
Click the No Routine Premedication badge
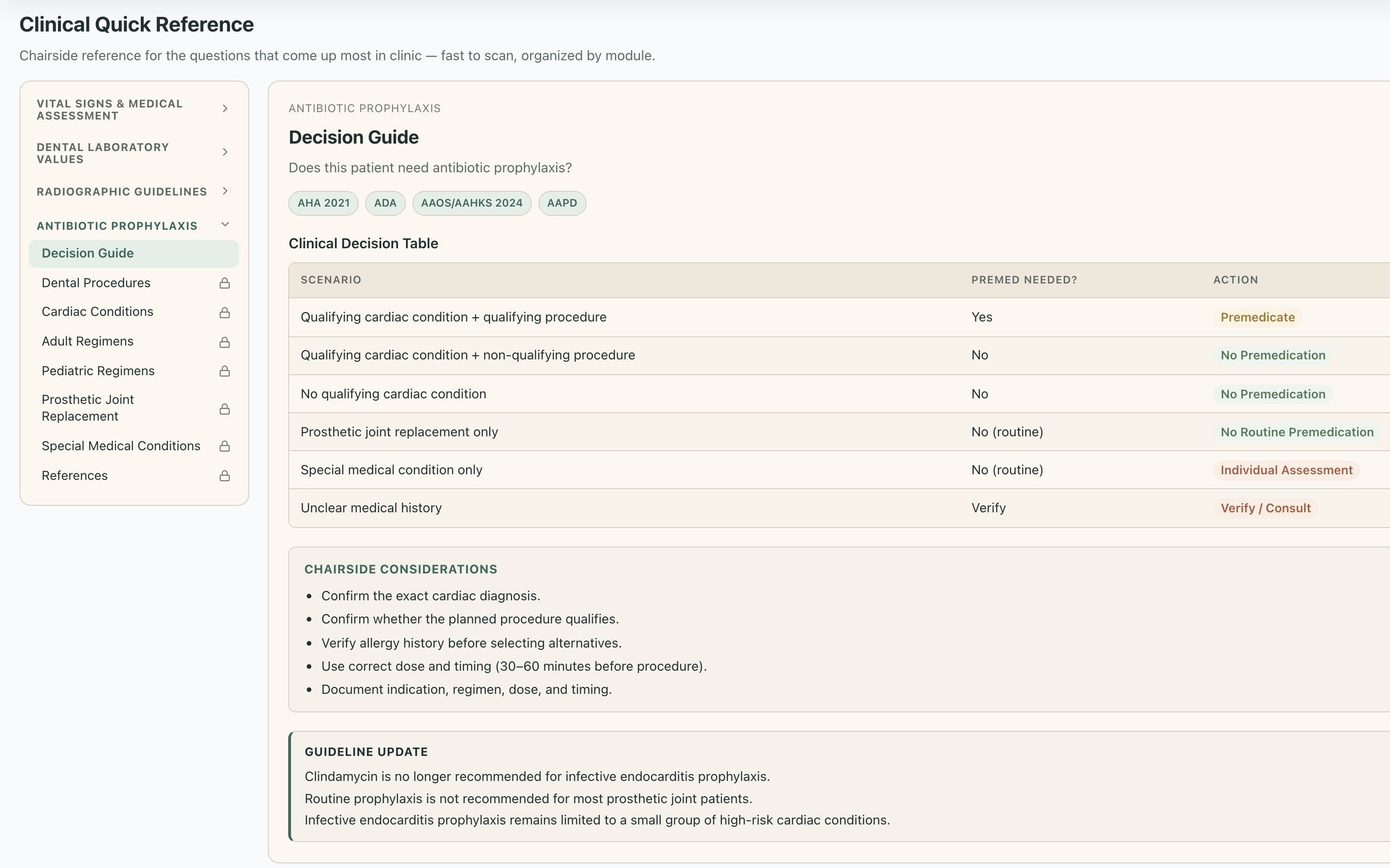point(1297,432)
